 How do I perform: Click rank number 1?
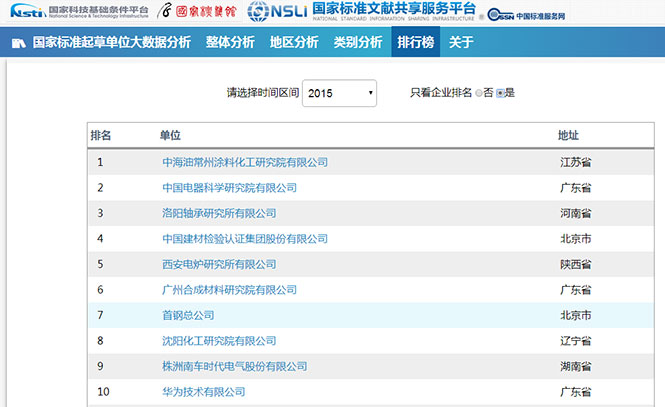pos(100,162)
